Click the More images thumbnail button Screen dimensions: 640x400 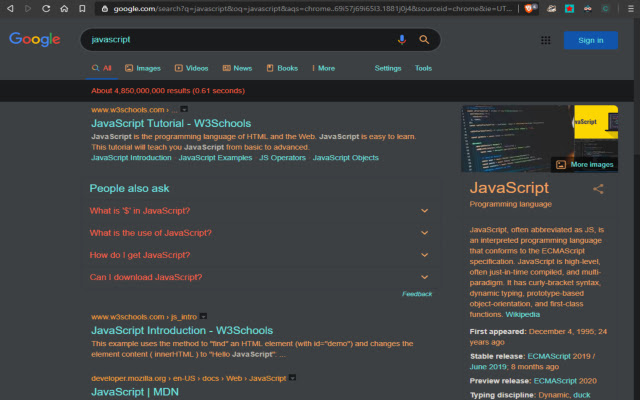coord(584,164)
